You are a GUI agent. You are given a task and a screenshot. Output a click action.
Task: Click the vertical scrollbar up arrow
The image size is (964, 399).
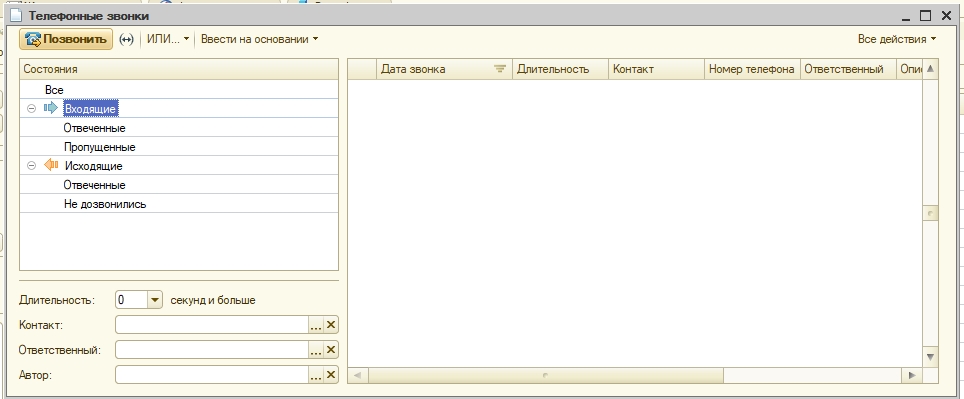tap(930, 69)
